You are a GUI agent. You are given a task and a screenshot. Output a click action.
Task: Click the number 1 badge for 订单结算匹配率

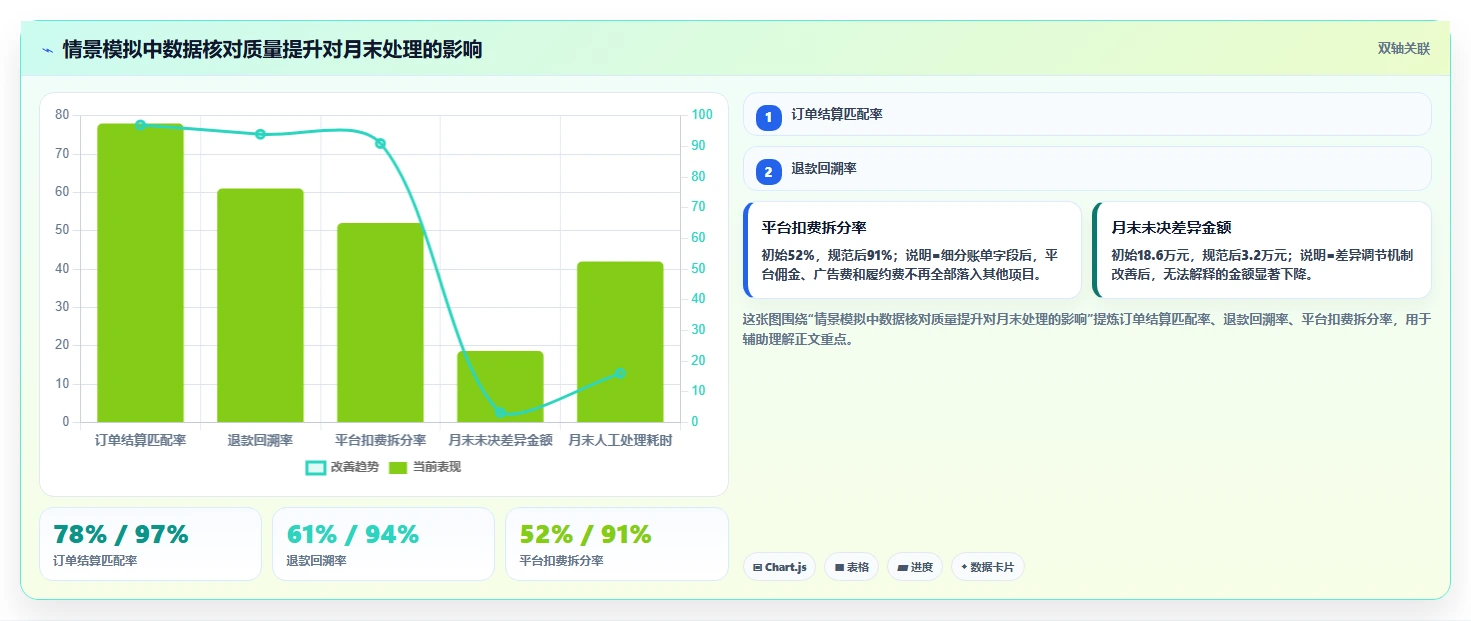tap(769, 118)
